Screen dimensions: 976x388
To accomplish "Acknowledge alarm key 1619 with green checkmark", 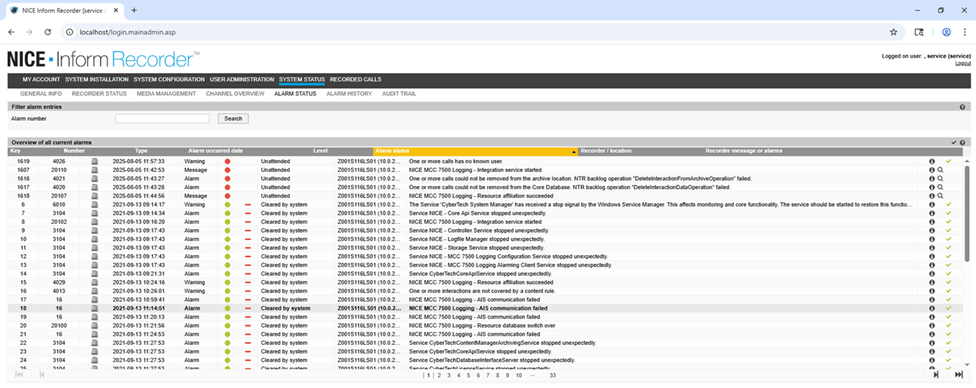I will [949, 161].
